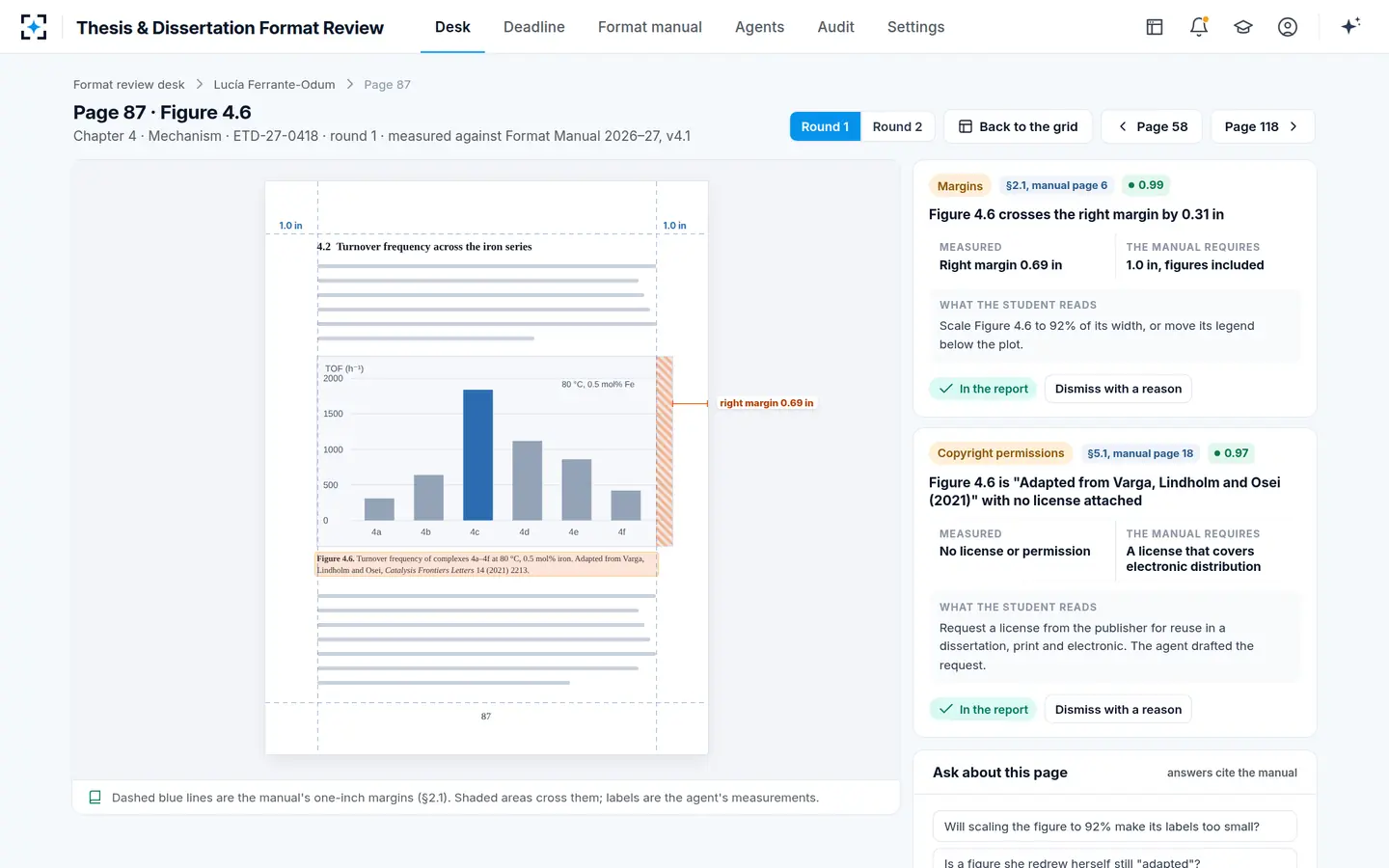Open the Format manual tab
Image resolution: width=1389 pixels, height=868 pixels.
650,27
